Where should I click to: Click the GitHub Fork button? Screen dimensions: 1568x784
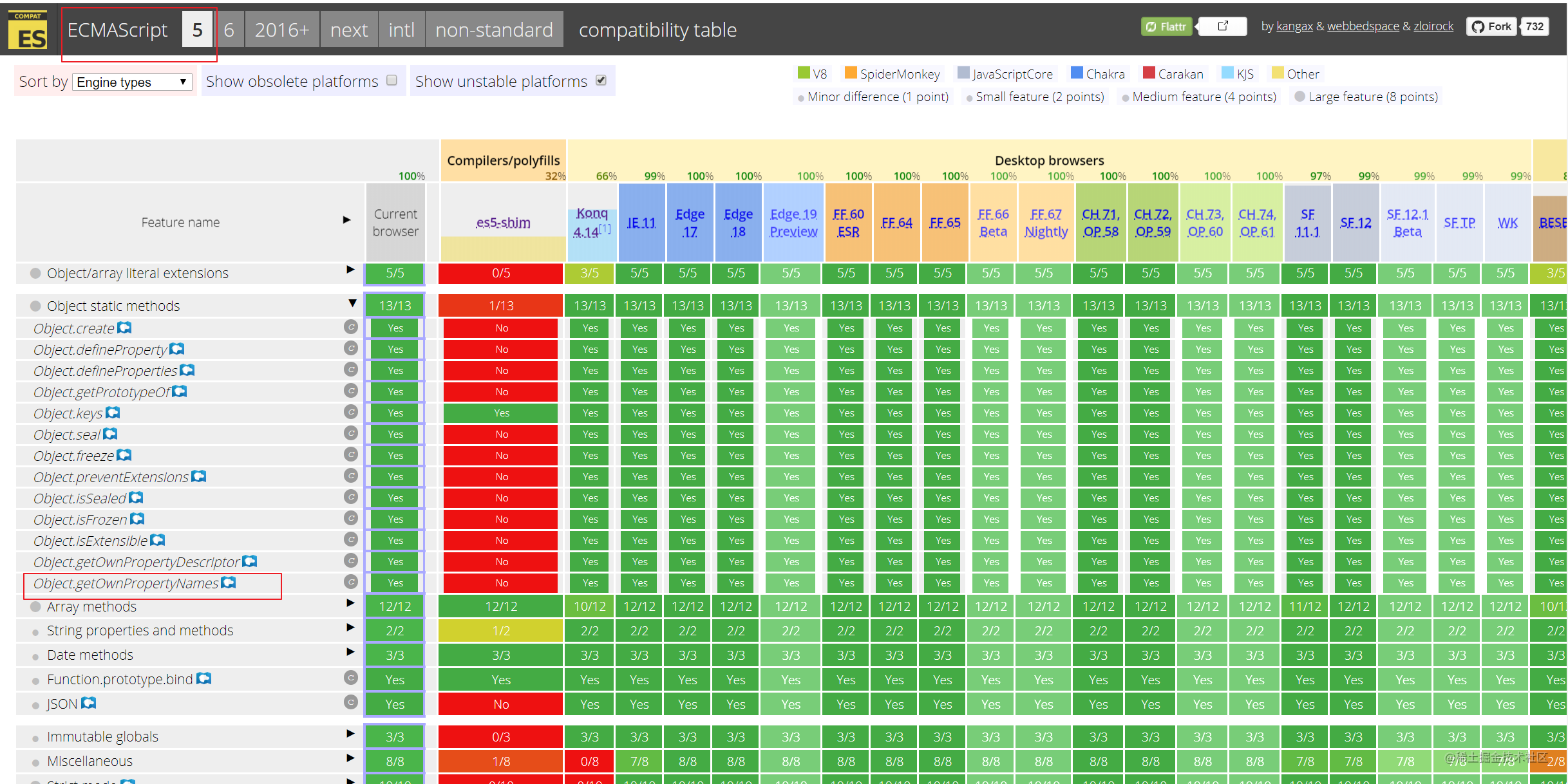tap(1491, 26)
